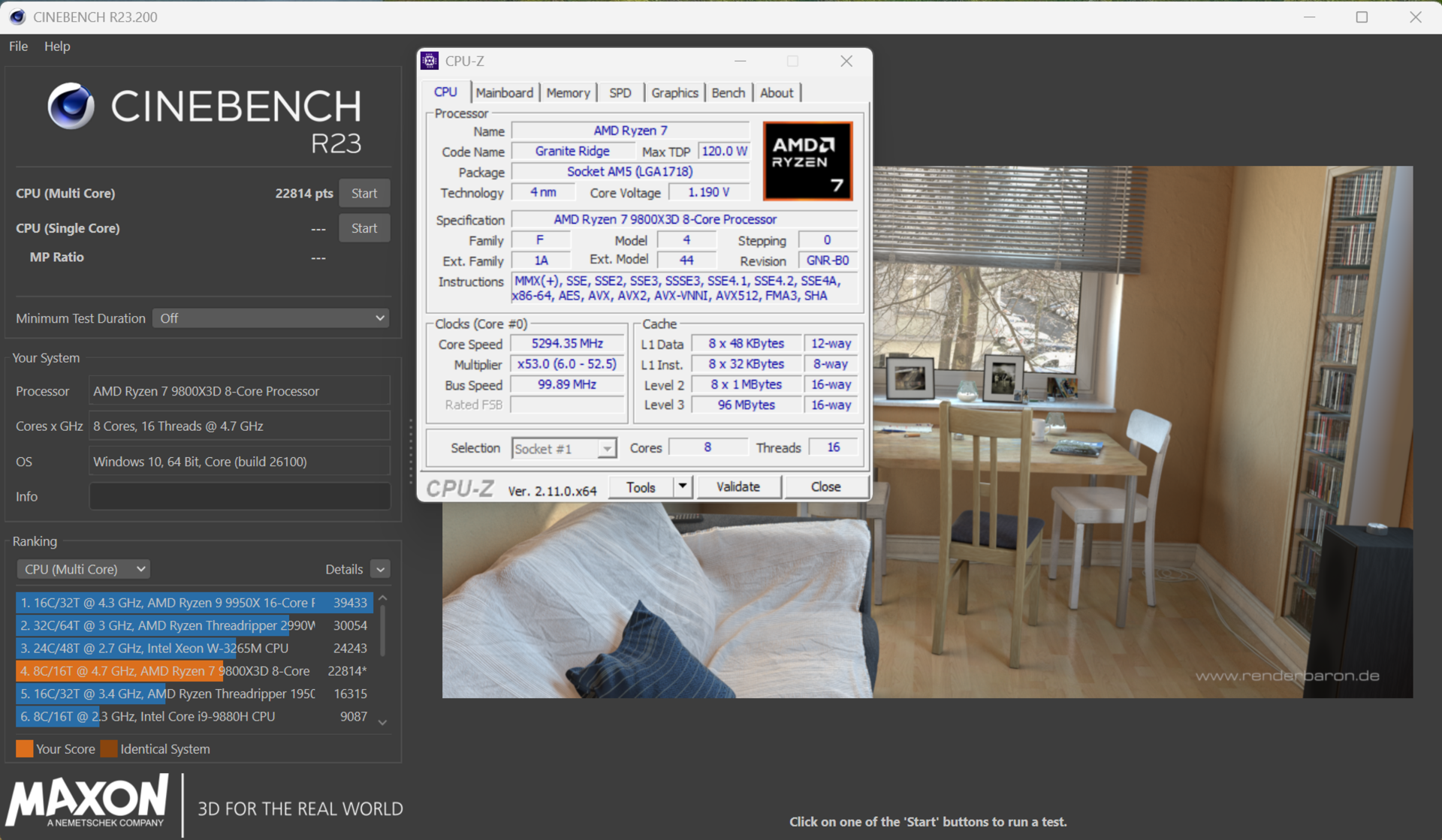Click the Package Socket AM5 value

(x=630, y=171)
